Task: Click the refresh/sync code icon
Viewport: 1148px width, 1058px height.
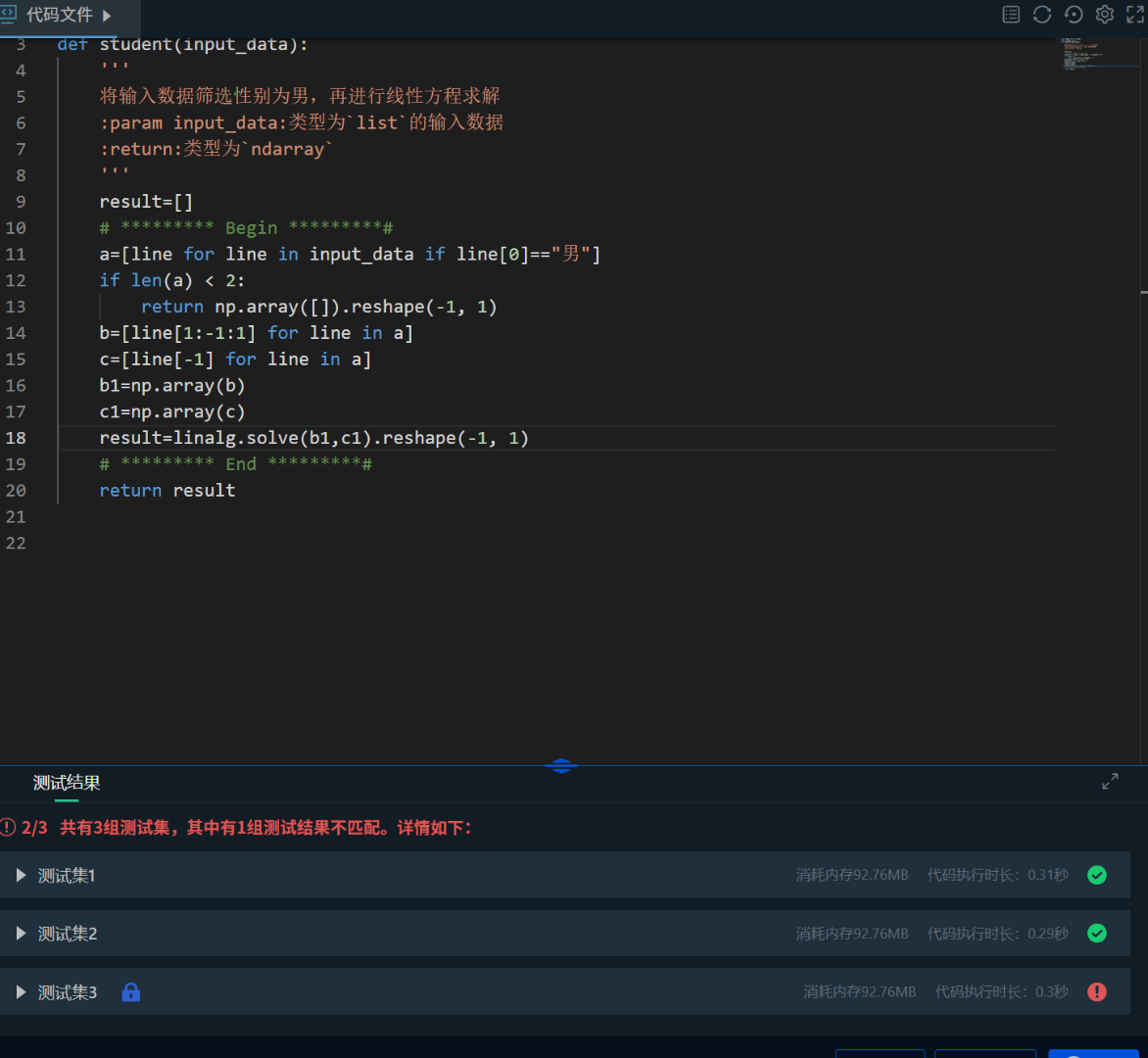Action: pyautogui.click(x=1042, y=15)
